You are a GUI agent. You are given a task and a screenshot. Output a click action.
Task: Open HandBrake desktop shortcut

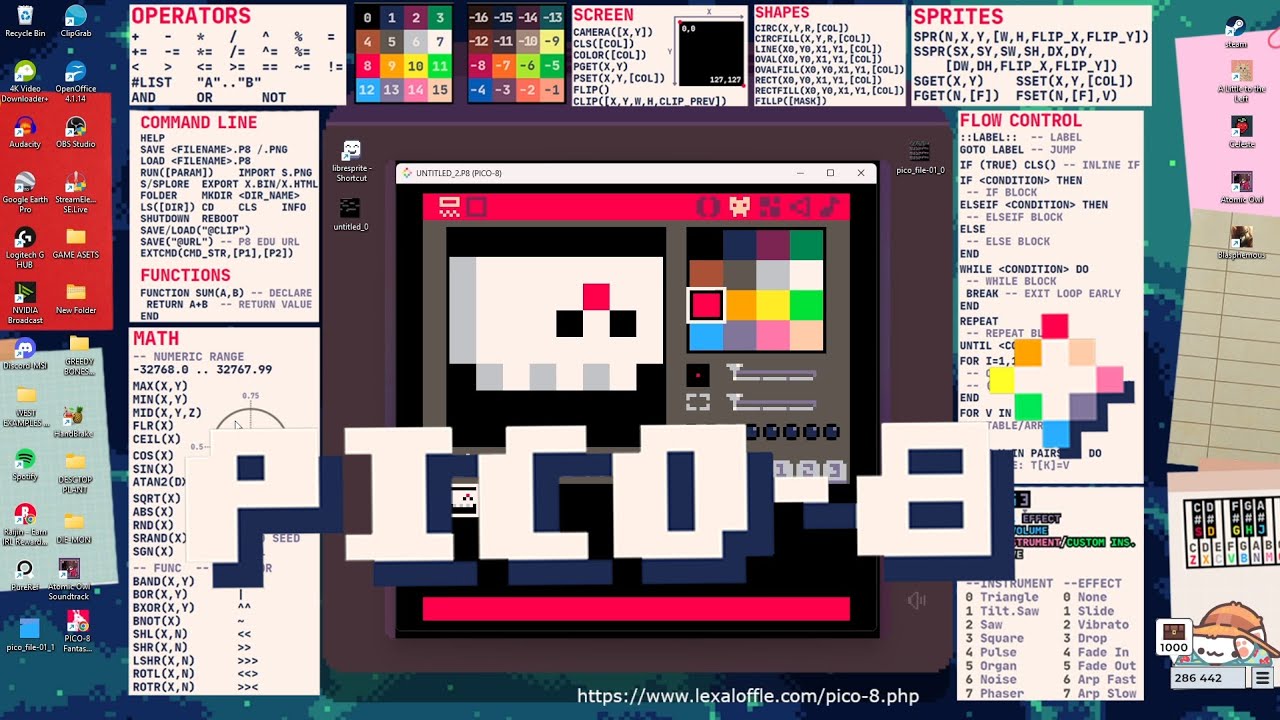click(73, 422)
